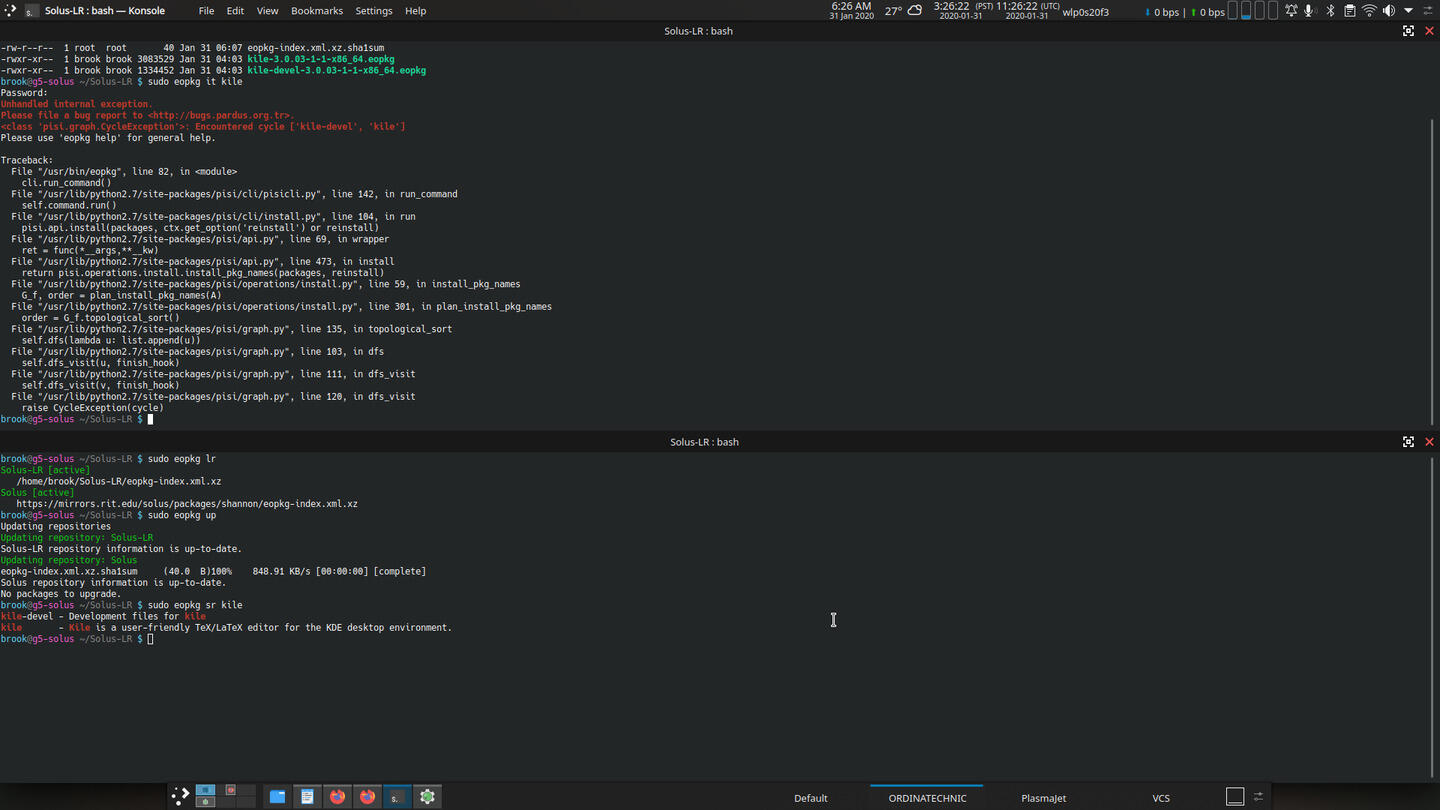Open the Settings menu
Viewport: 1440px width, 810px height.
(x=374, y=11)
